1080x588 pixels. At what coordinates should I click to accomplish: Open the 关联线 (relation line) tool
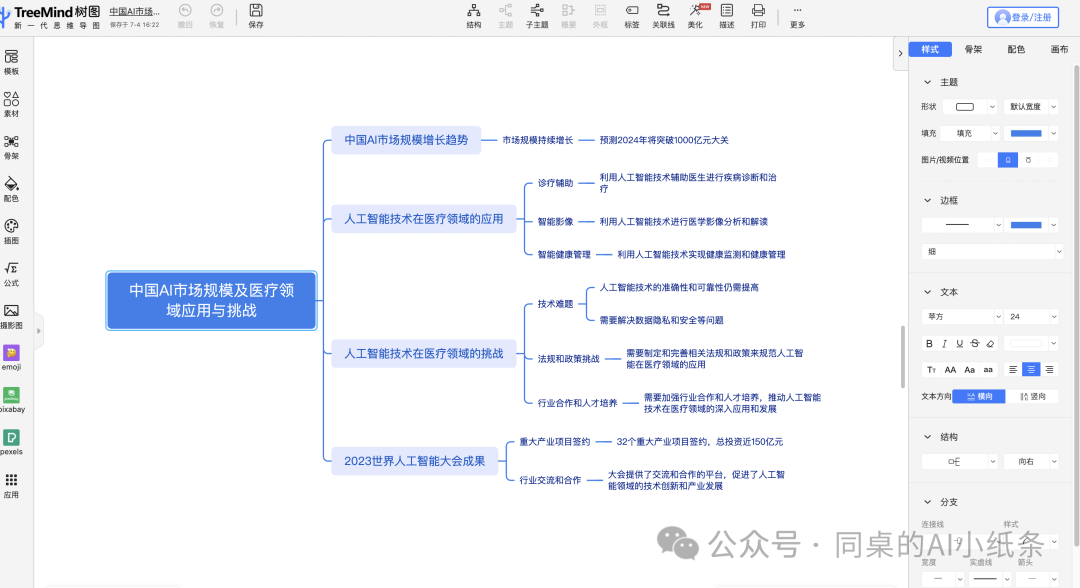[662, 15]
